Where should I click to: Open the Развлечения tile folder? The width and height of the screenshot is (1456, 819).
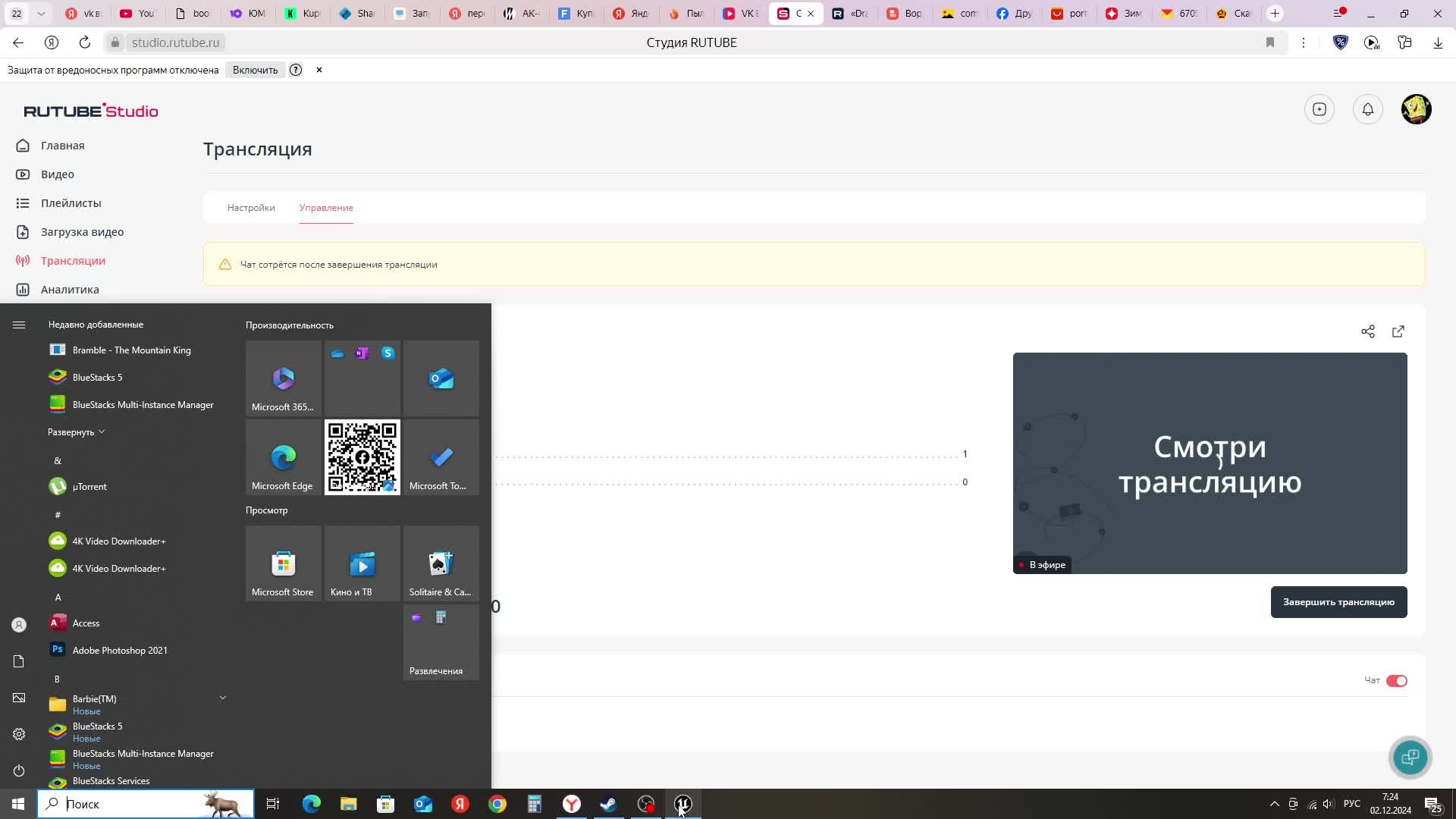(441, 642)
